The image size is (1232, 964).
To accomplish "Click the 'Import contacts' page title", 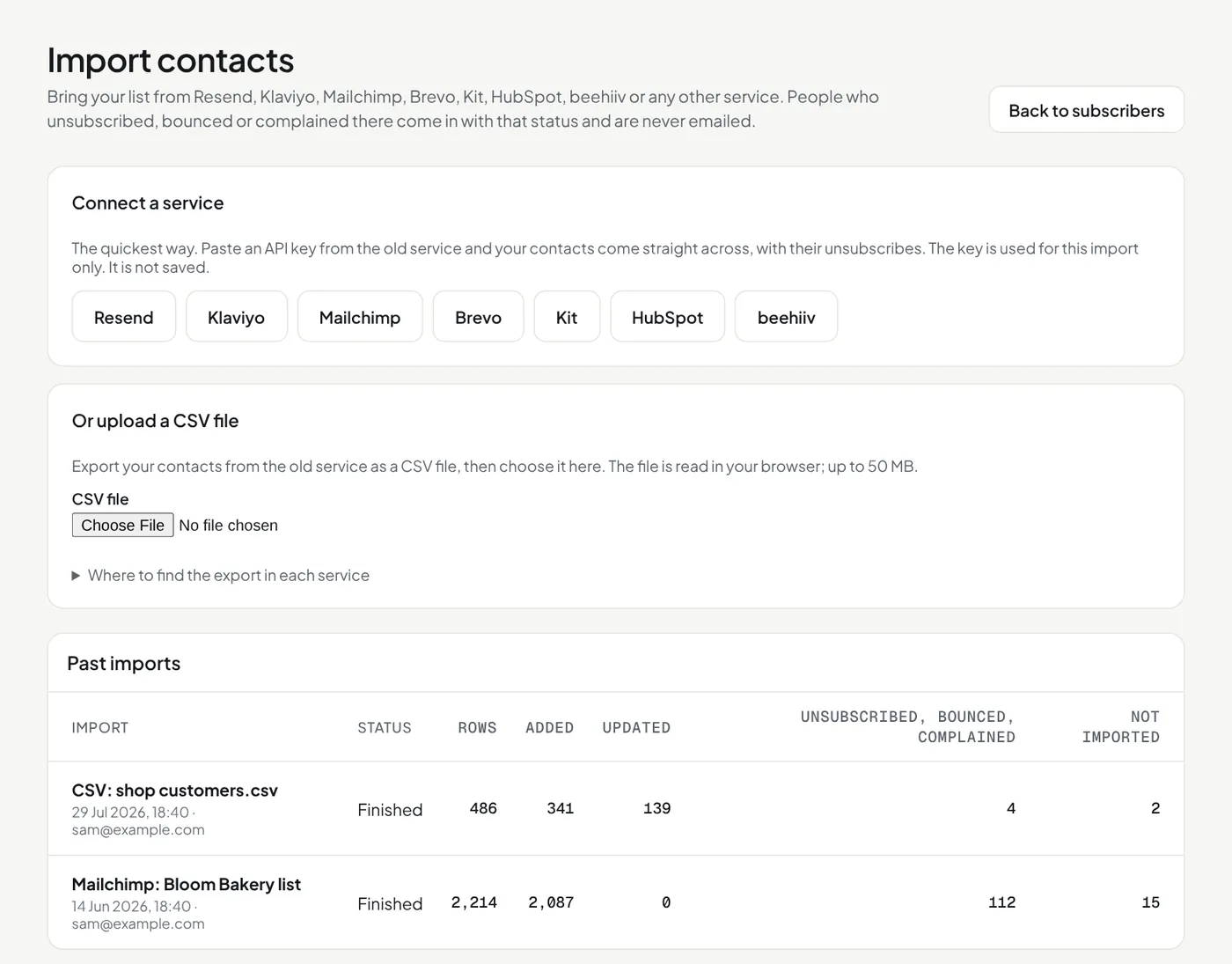I will click(x=170, y=60).
